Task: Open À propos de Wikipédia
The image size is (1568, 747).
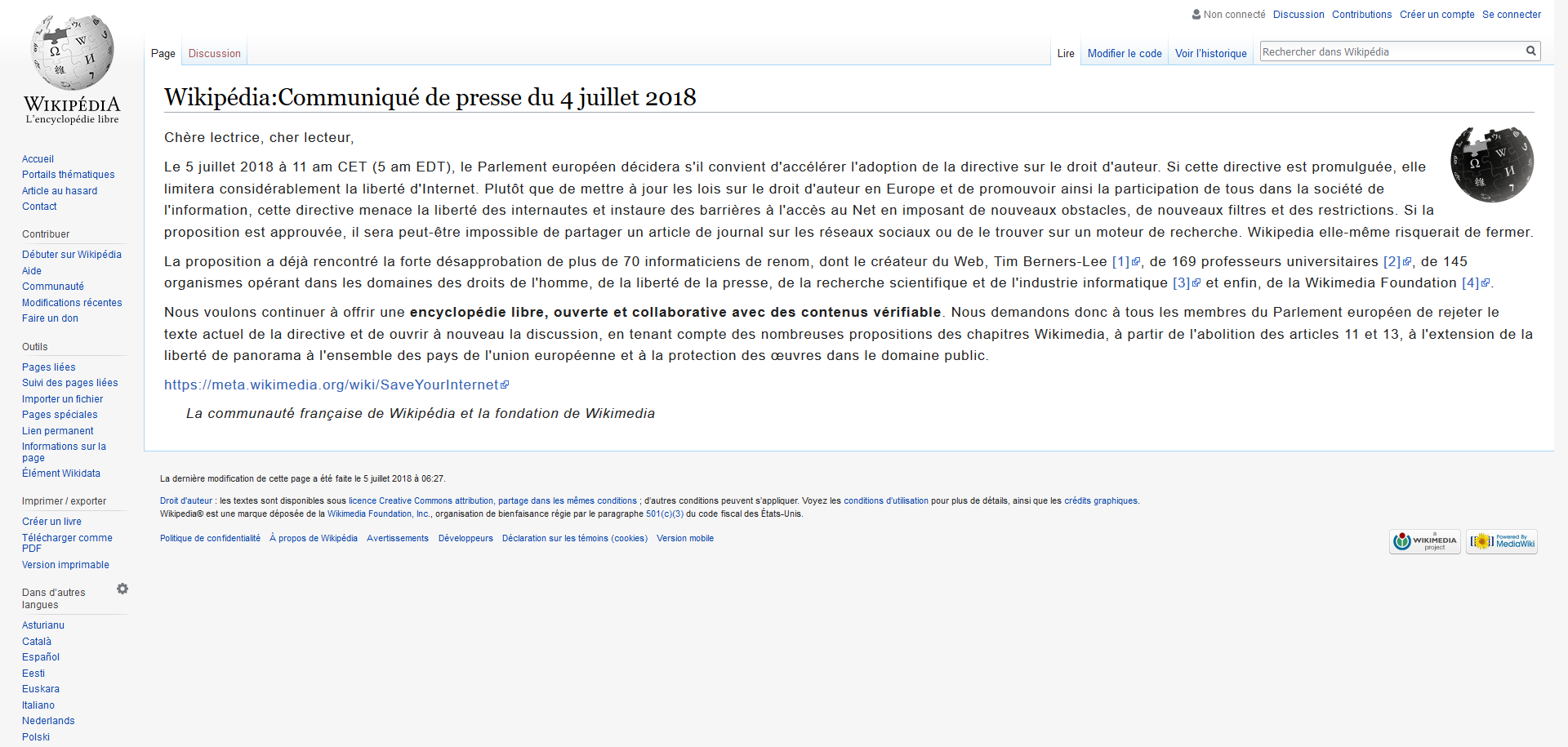Action: (314, 539)
